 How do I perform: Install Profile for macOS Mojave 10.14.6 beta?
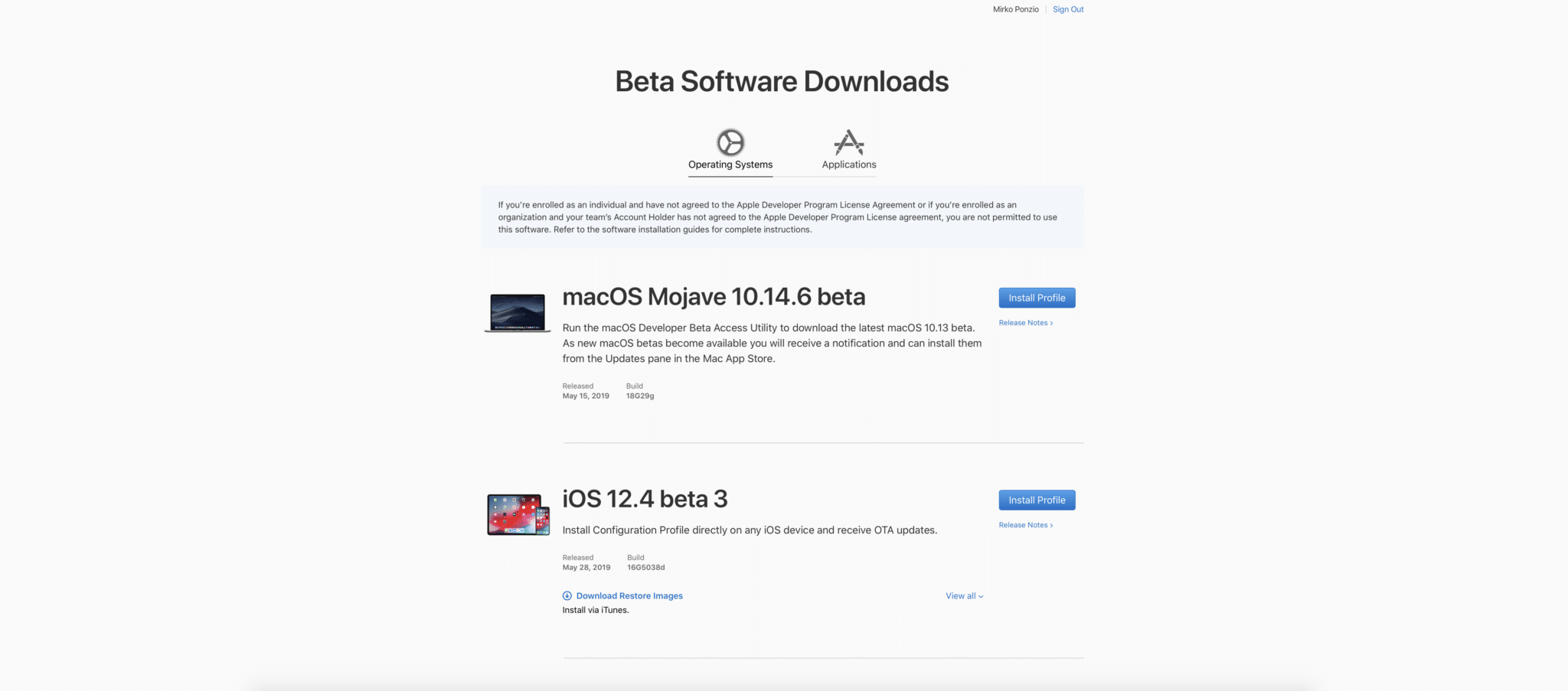coord(1037,298)
